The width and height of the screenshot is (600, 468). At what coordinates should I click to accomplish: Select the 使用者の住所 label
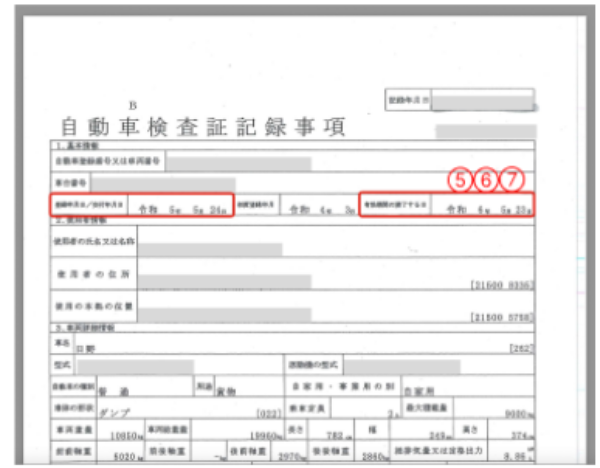click(x=94, y=274)
